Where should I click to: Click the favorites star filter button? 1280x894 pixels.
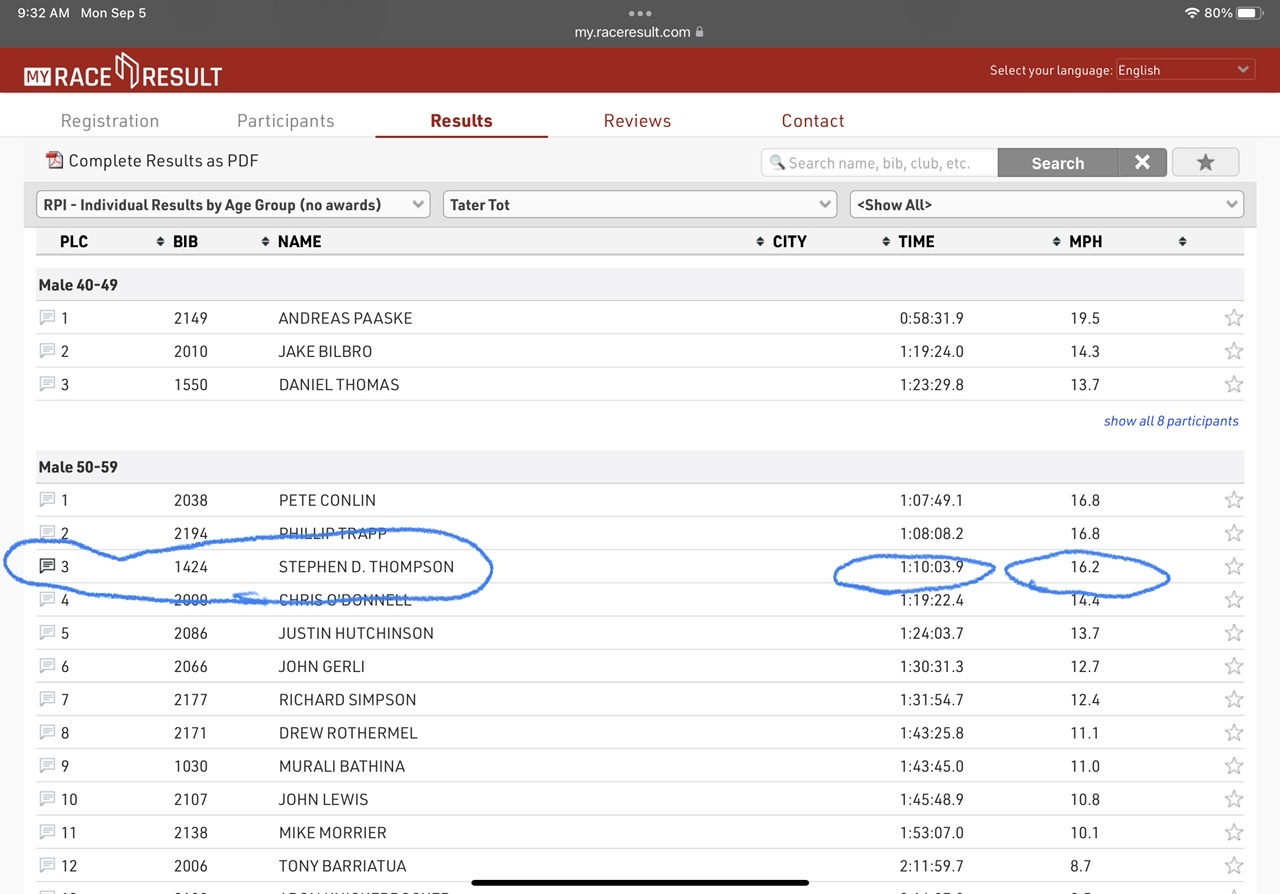1205,162
